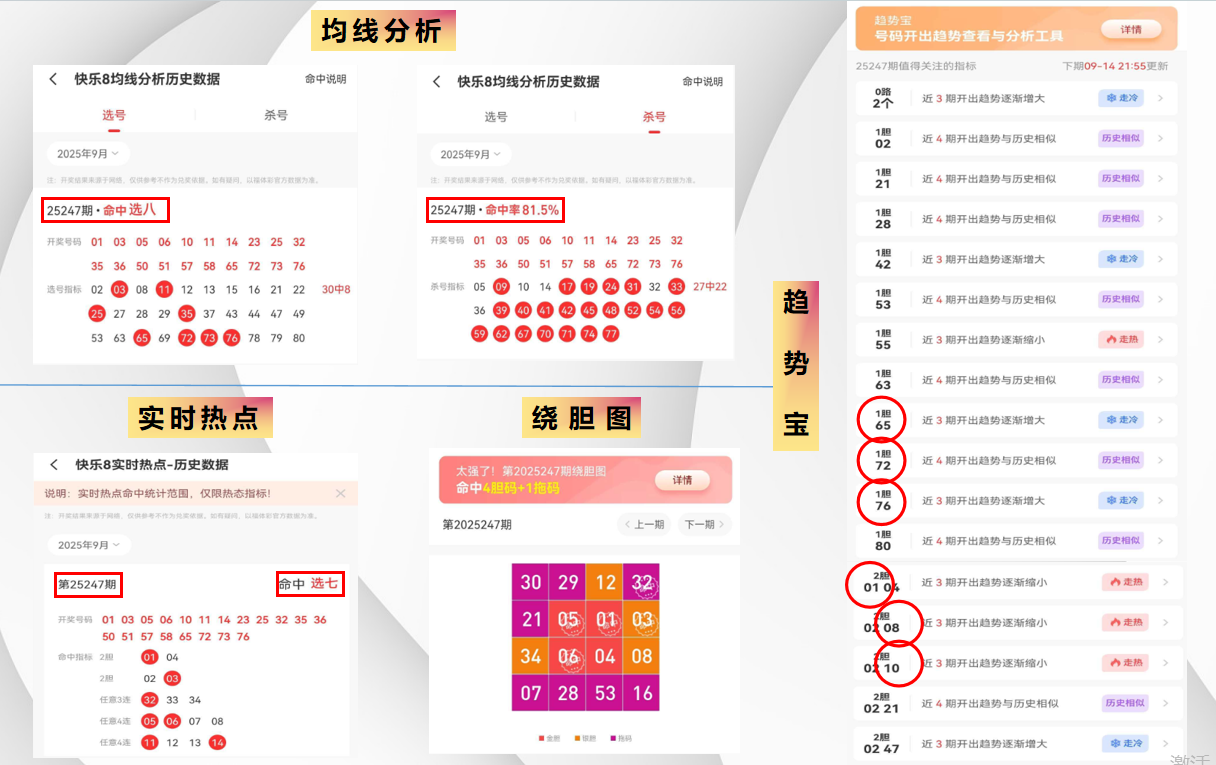Viewport: 1216px width, 765px height.
Task: Go back from 快乐8实时热点 history page
Action: pos(54,465)
